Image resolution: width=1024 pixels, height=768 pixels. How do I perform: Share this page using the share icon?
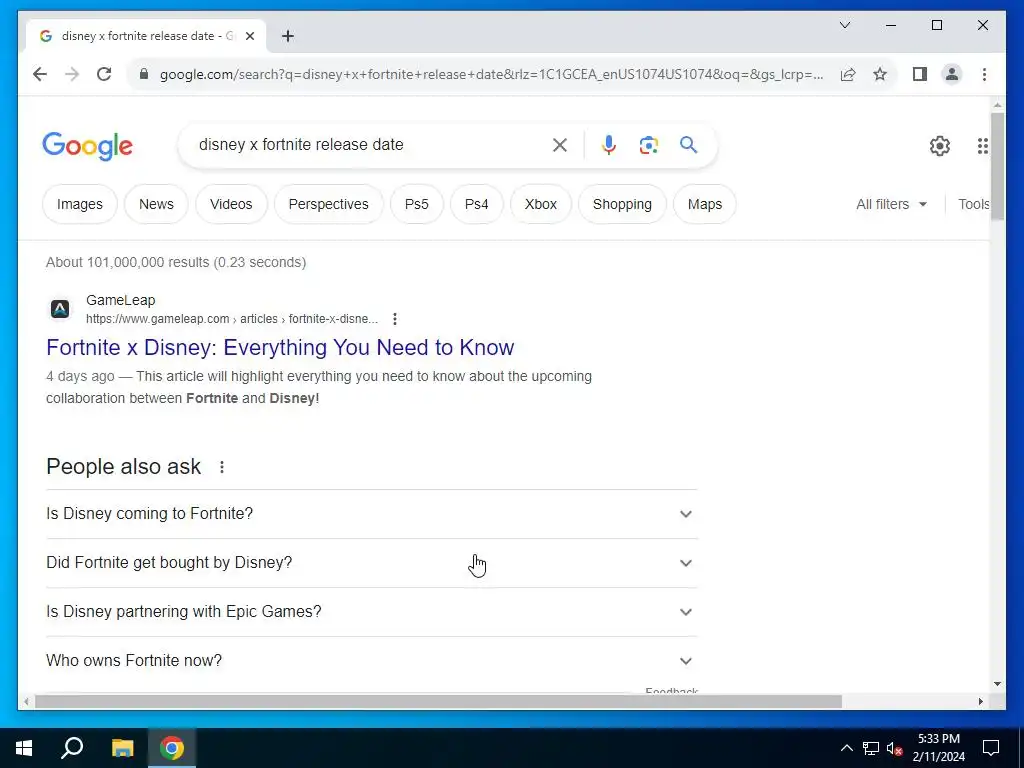tap(848, 74)
